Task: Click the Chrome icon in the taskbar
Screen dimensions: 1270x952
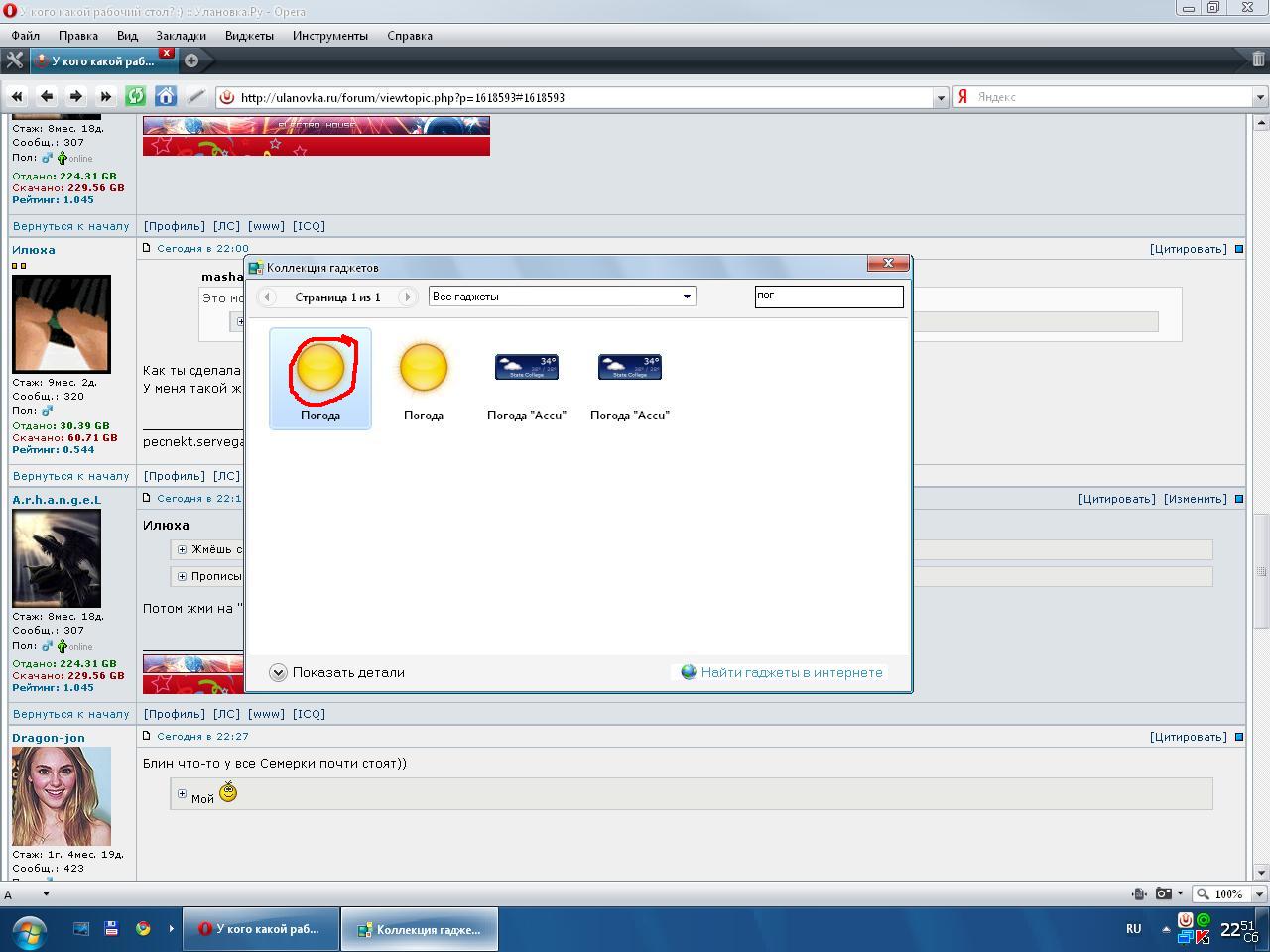Action: [143, 929]
